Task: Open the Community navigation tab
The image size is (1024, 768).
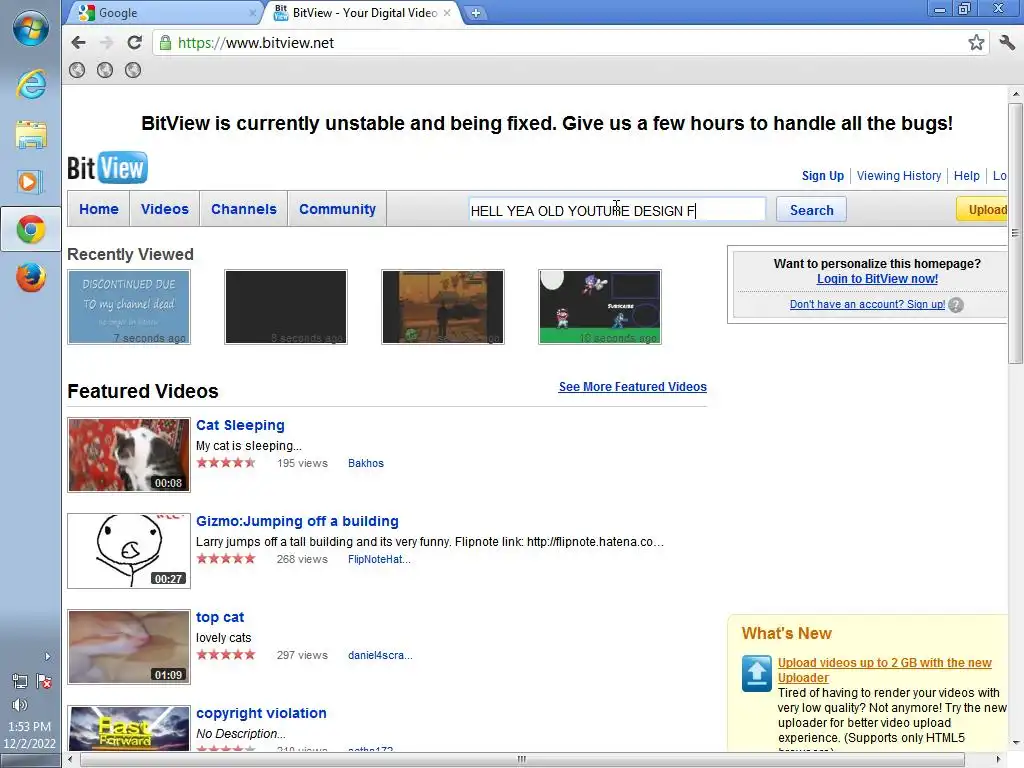Action: [337, 209]
